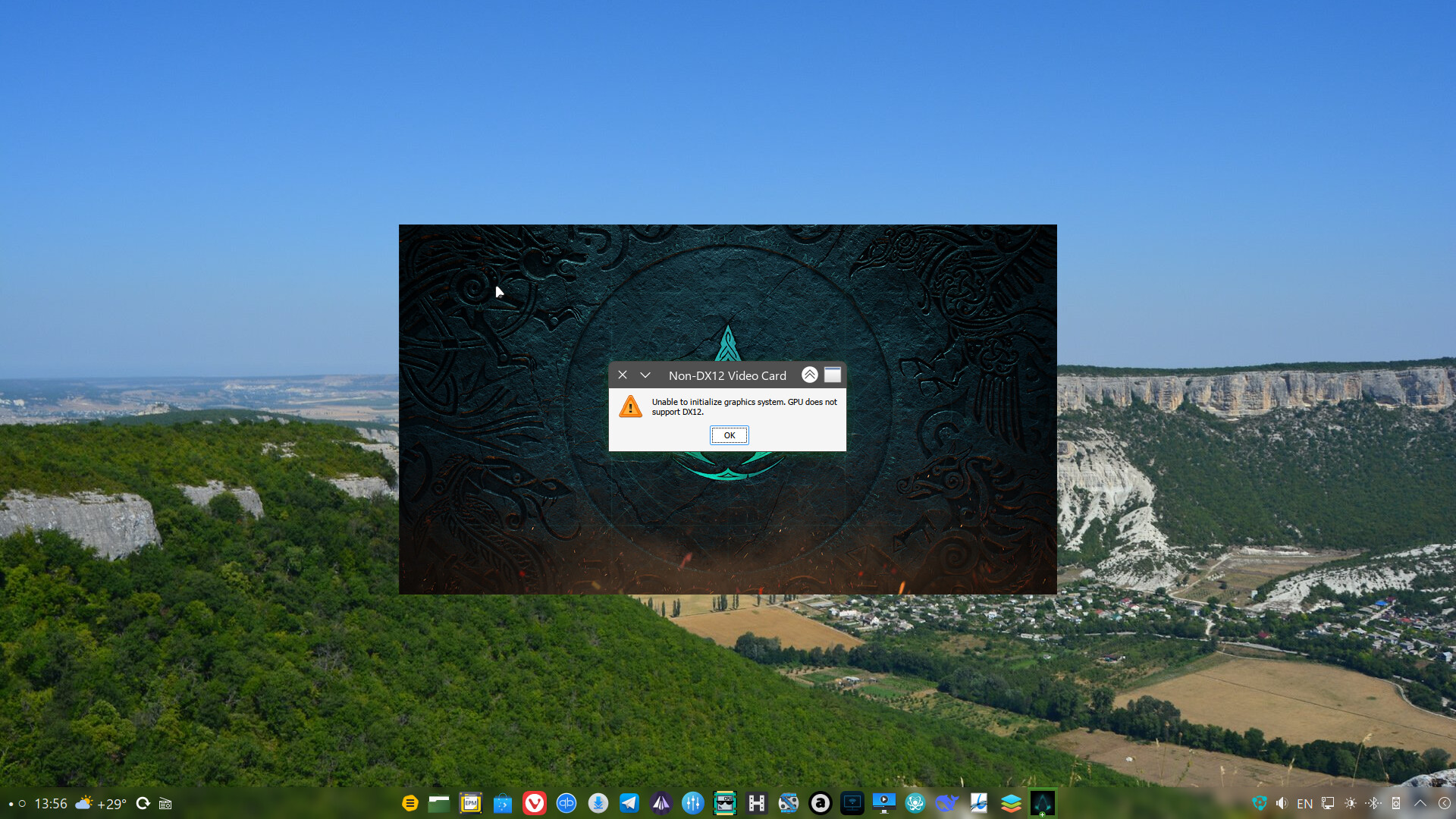Open the download manager arrow icon
This screenshot has height=819, width=1456.
(598, 803)
